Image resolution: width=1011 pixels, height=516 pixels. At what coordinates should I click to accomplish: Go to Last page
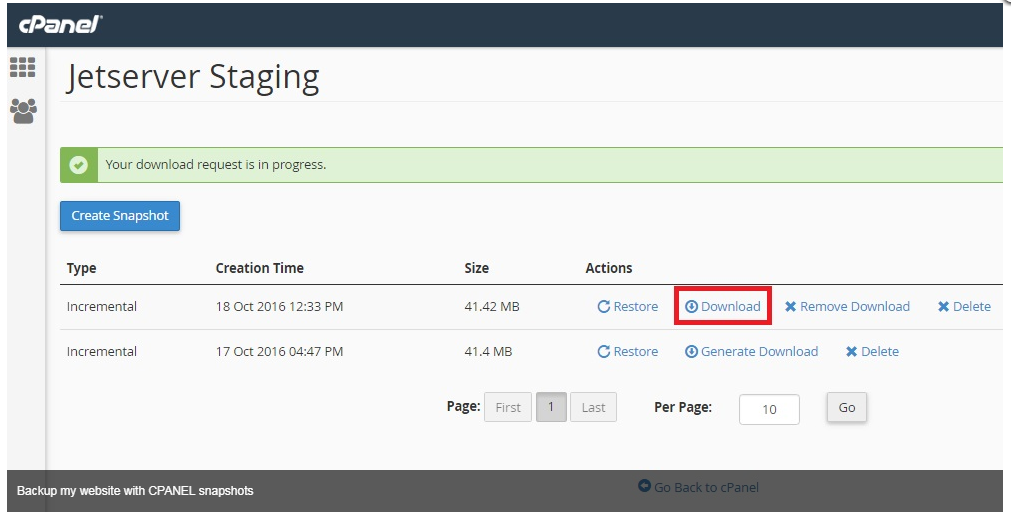pyautogui.click(x=593, y=407)
